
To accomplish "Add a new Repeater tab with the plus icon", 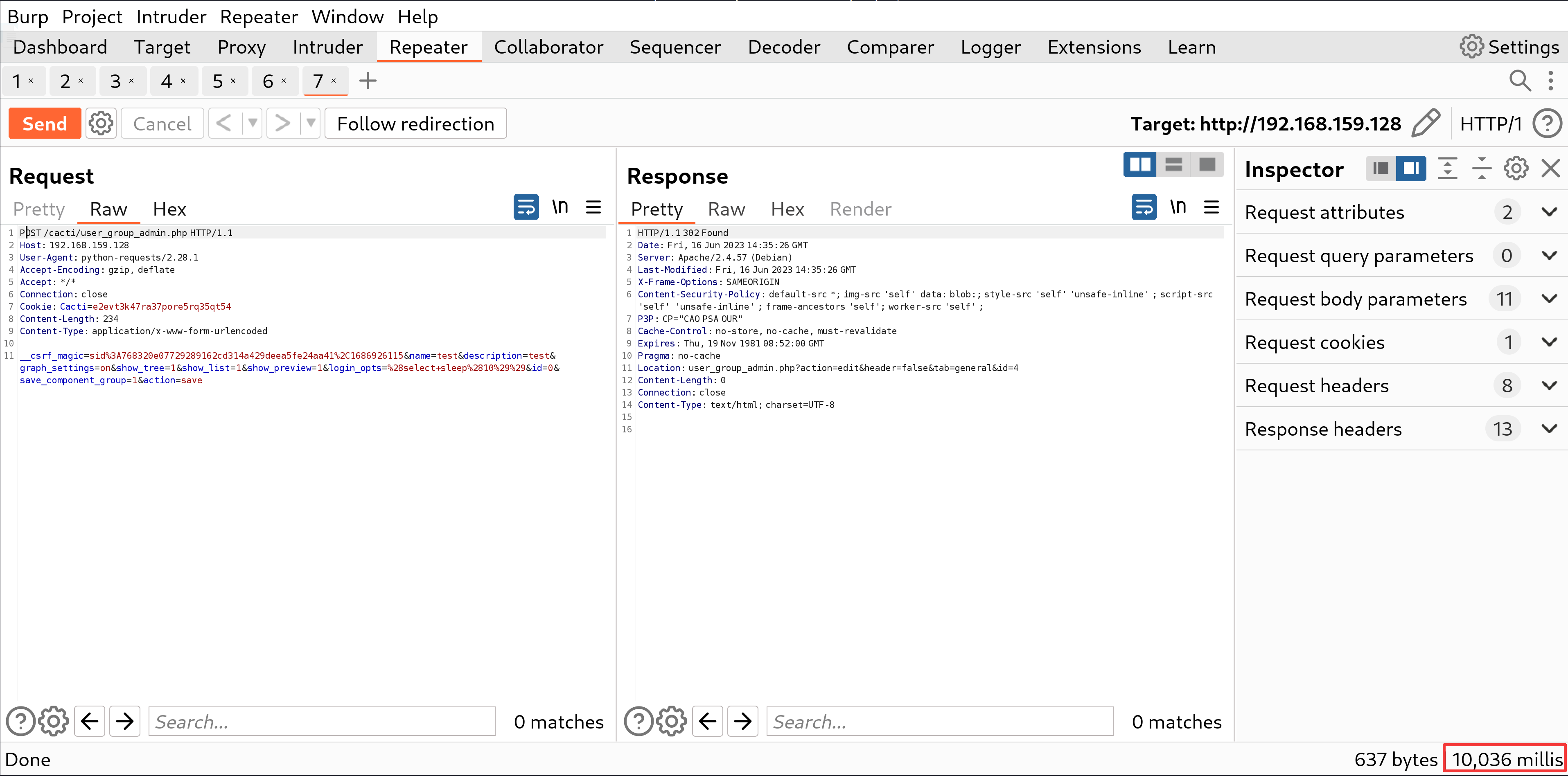I will coord(368,81).
